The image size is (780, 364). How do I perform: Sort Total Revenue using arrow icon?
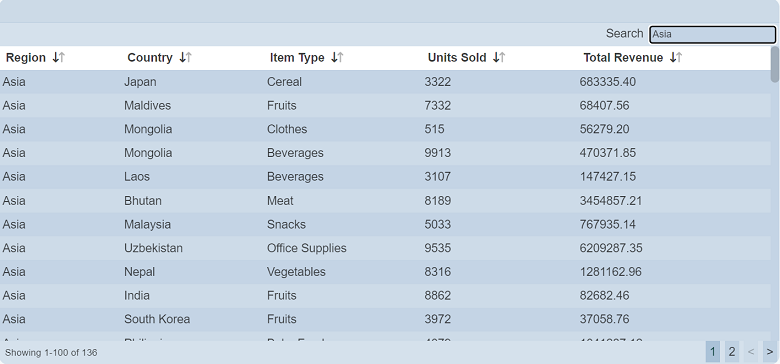pos(676,58)
